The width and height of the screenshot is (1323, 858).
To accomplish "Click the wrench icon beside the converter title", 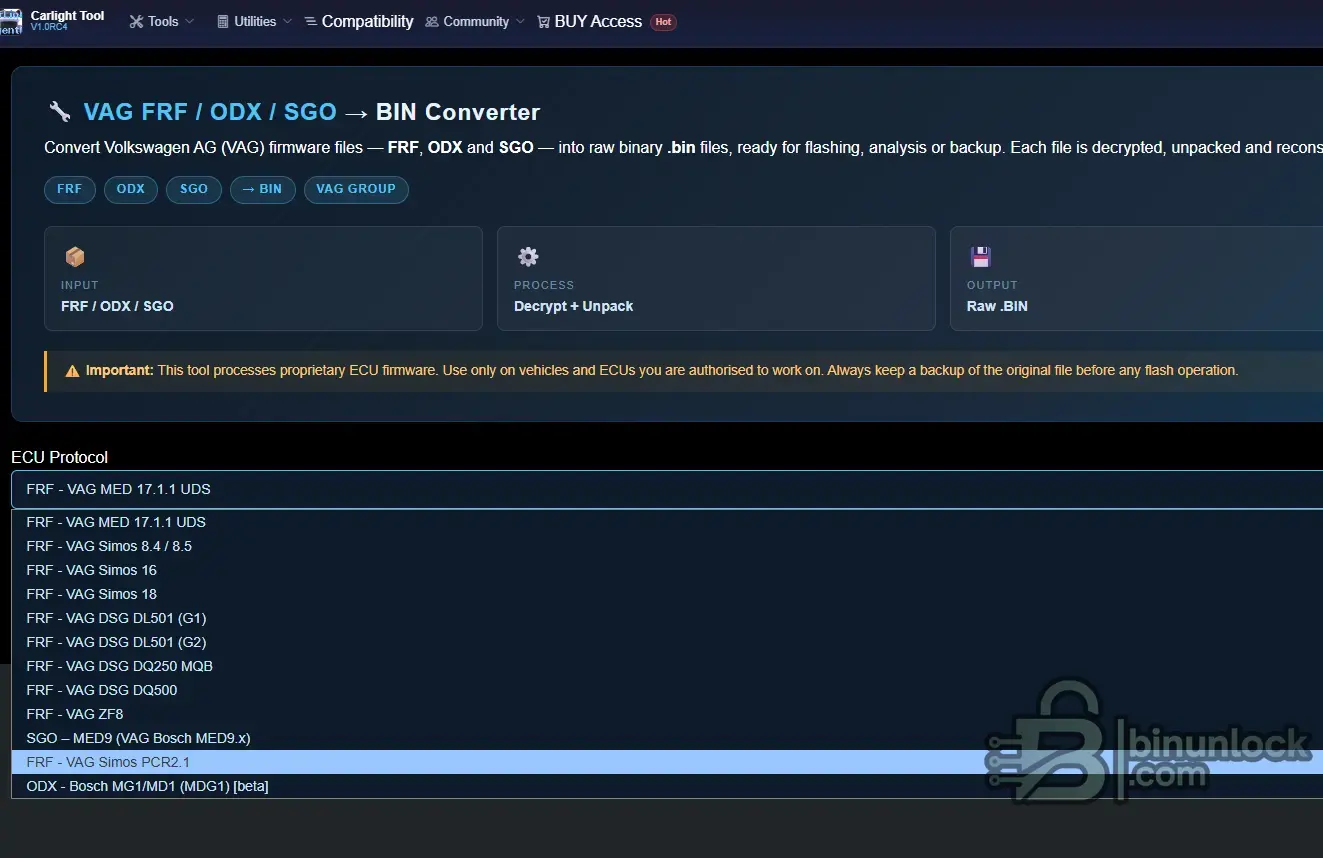I will click(x=60, y=112).
